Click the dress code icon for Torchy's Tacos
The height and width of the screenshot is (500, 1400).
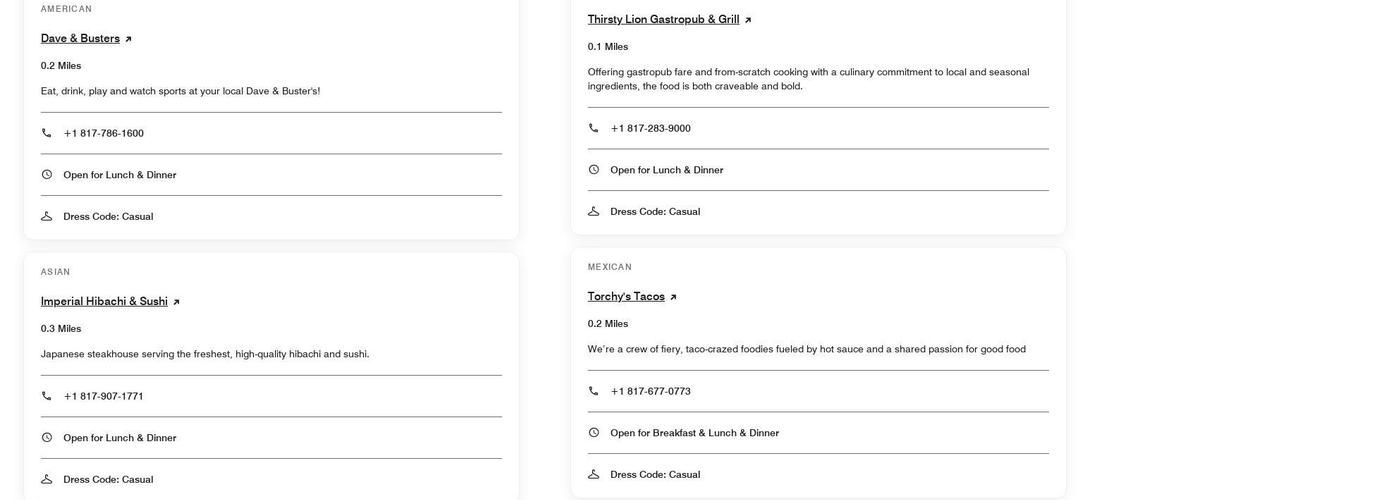click(593, 474)
